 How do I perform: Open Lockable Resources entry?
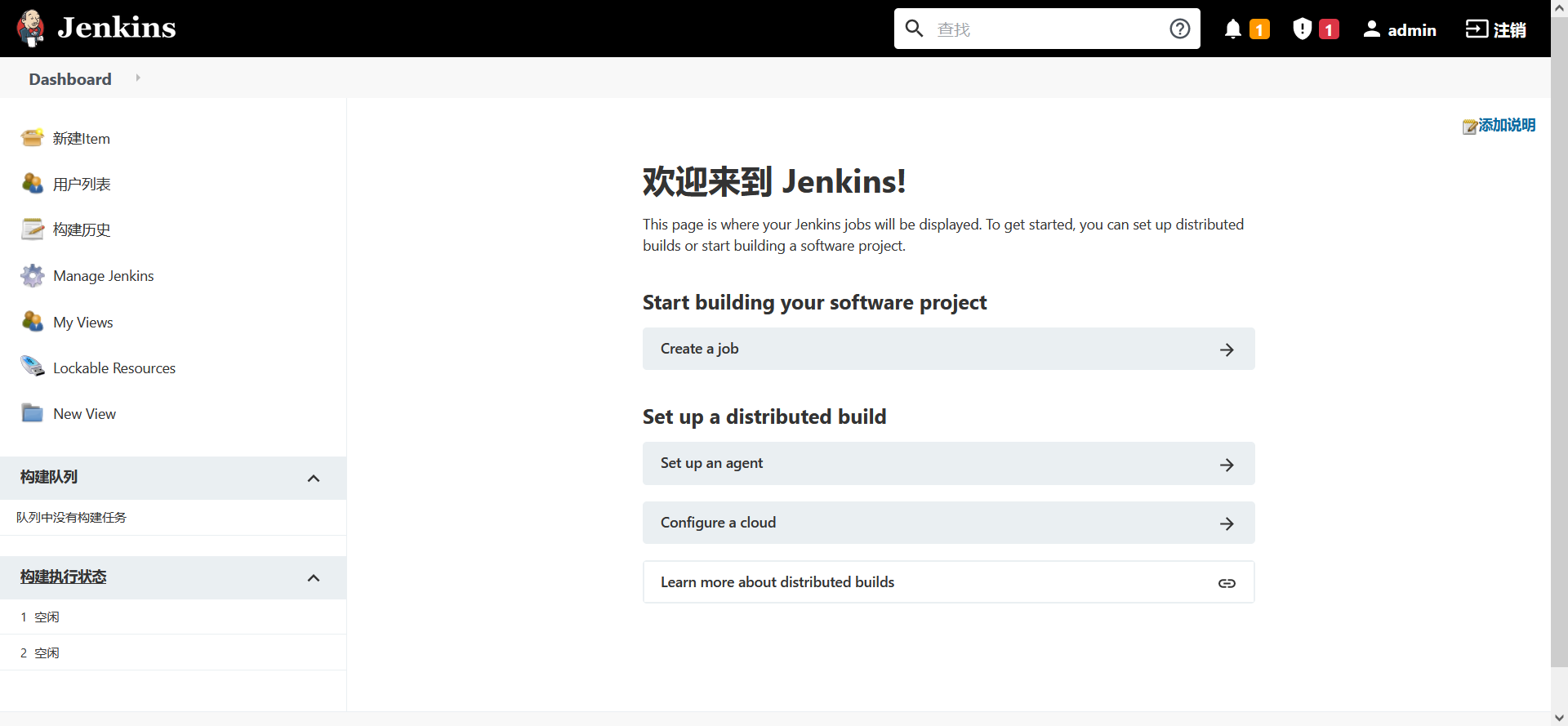[x=114, y=368]
